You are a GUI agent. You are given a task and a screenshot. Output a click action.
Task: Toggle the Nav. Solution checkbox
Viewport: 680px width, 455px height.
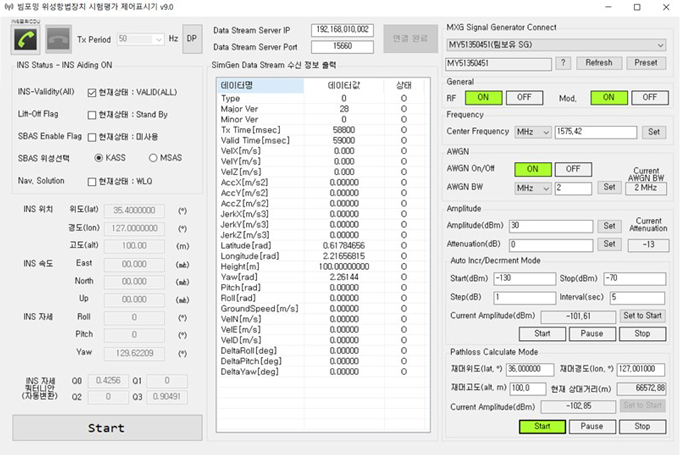click(92, 181)
